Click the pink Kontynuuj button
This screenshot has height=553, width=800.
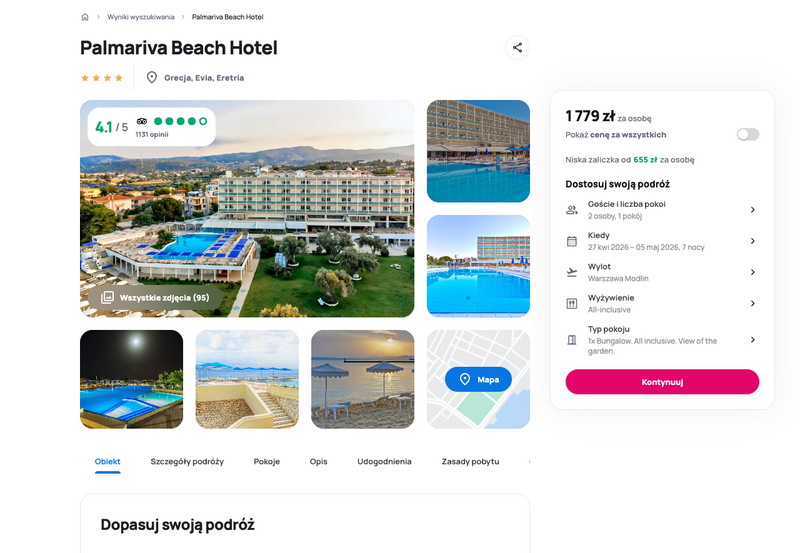(662, 382)
